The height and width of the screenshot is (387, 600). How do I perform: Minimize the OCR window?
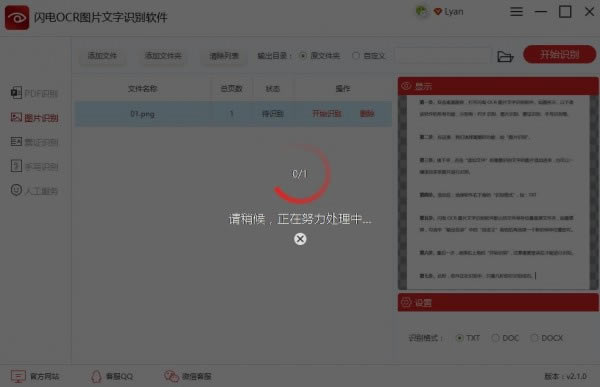point(540,12)
